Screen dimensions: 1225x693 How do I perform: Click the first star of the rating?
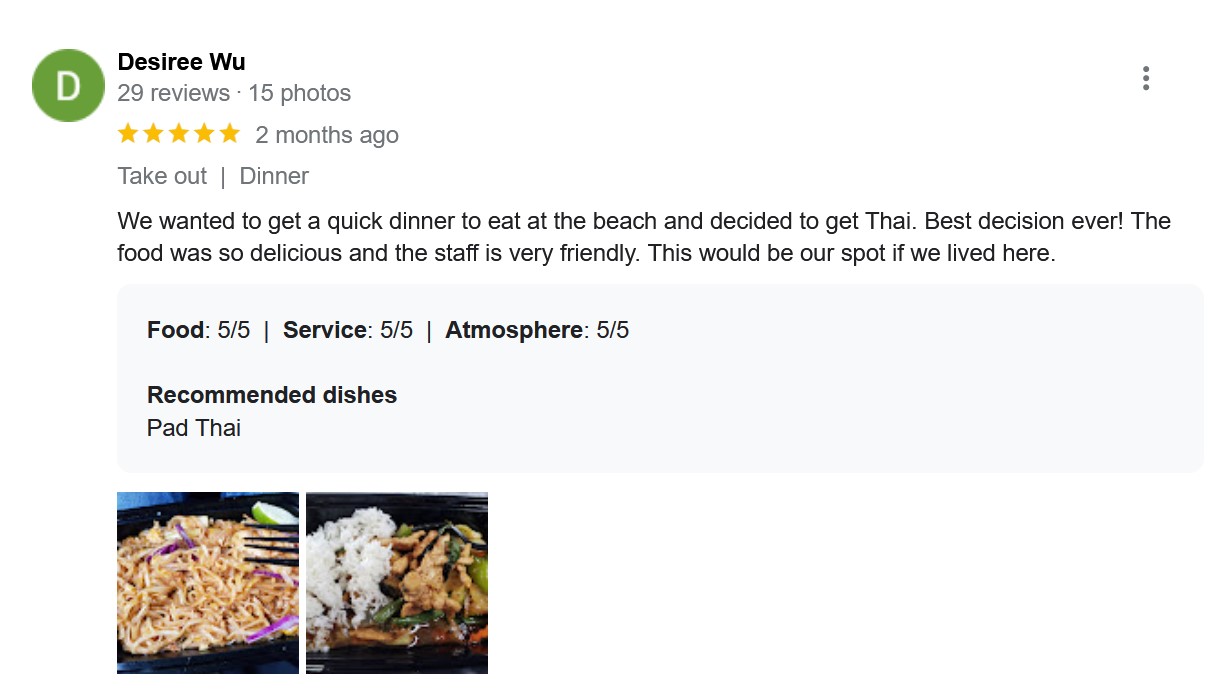128,134
